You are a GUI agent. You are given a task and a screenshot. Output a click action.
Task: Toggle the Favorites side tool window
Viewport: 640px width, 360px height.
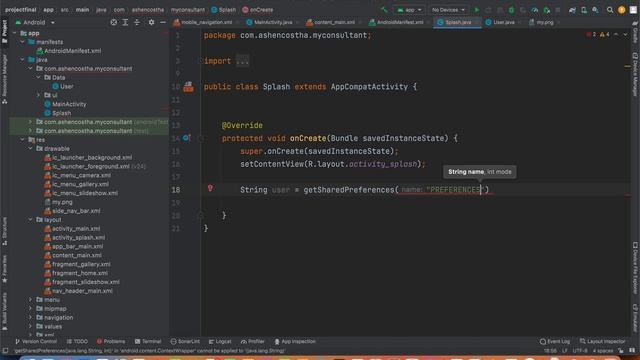(4, 269)
